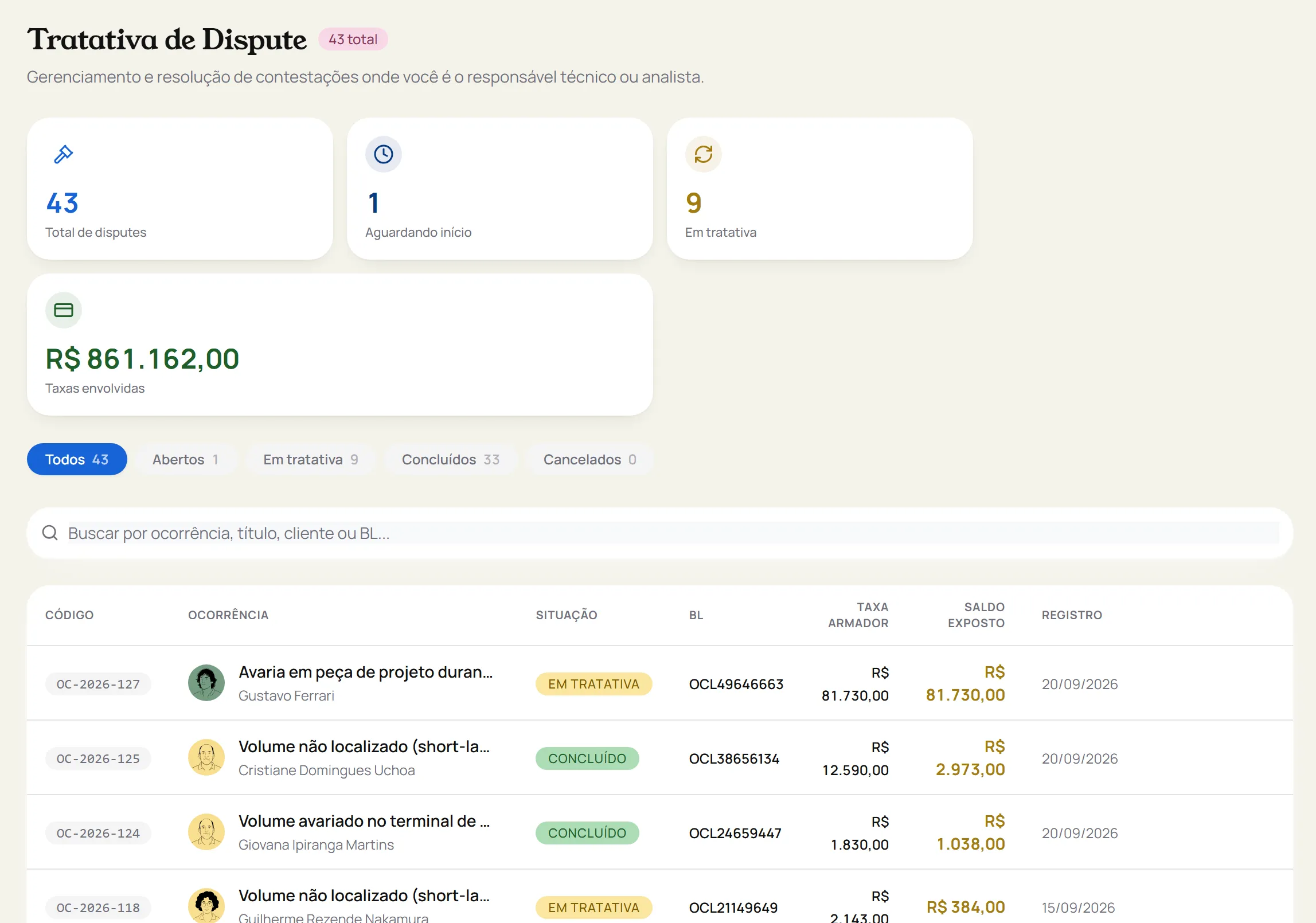The image size is (1316, 923).
Task: Click the Código column header
Action: [69, 615]
